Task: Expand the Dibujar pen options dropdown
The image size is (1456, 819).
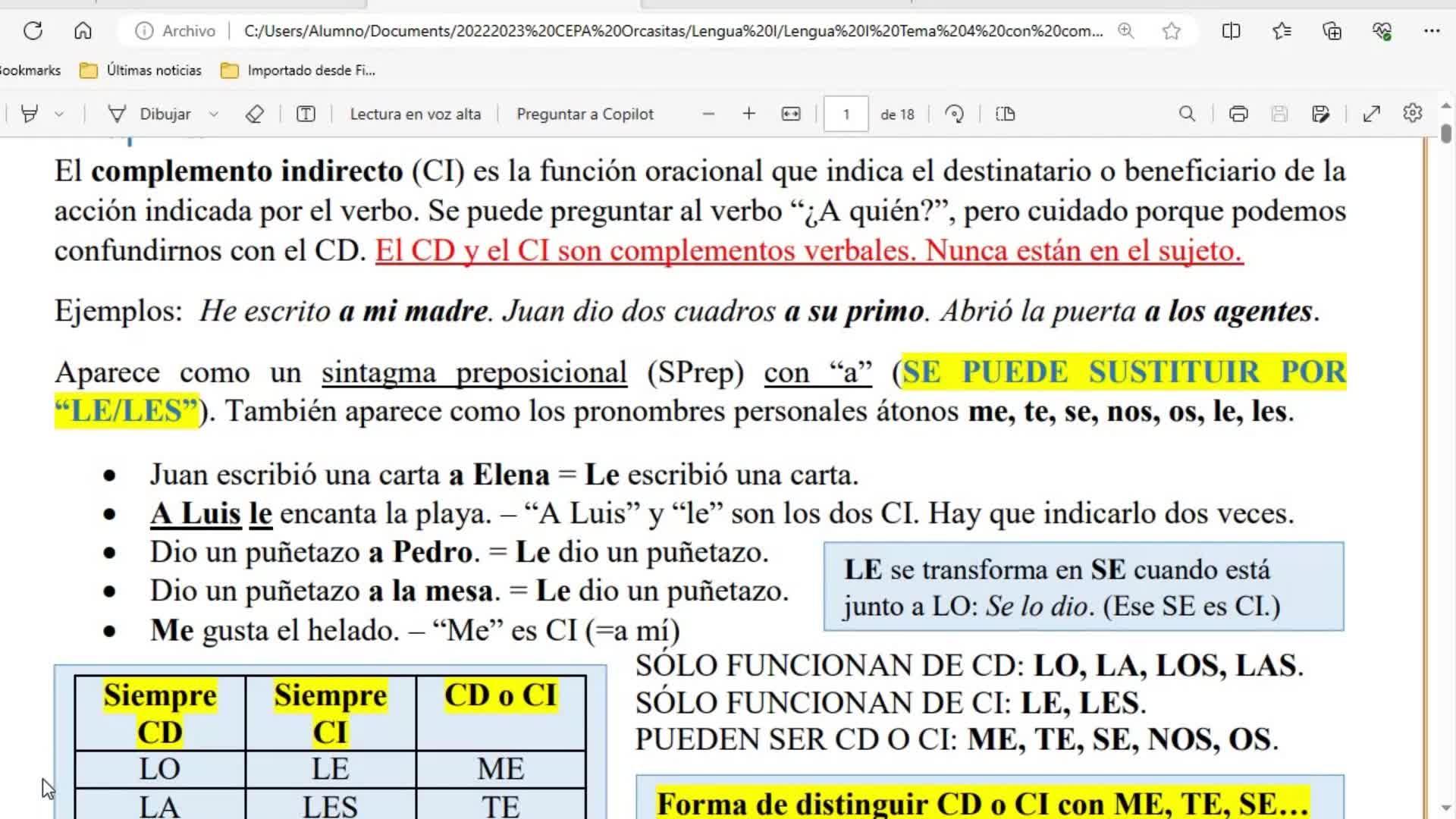Action: (x=214, y=115)
